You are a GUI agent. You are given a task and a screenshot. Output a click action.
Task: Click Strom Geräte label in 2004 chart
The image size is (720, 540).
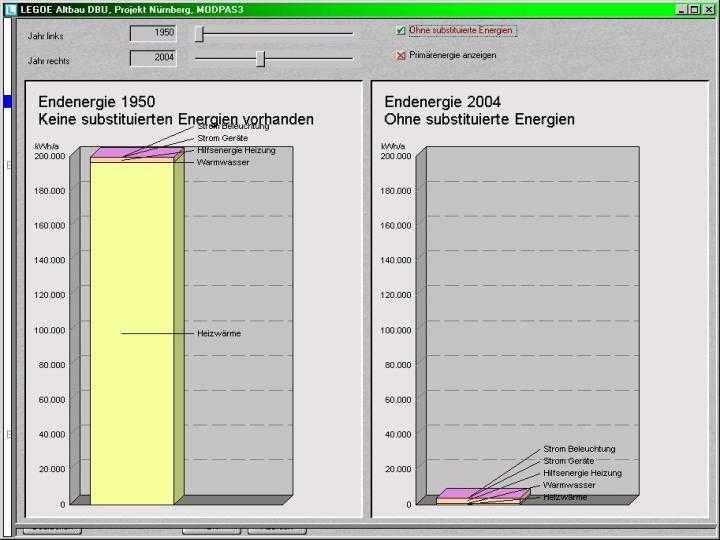[568, 461]
